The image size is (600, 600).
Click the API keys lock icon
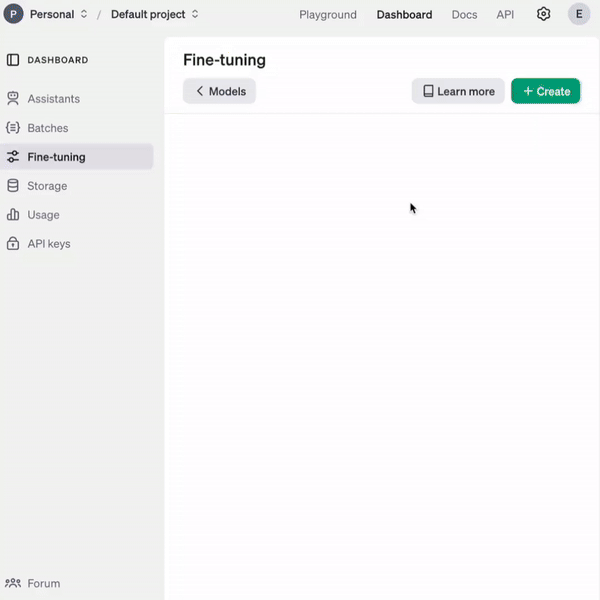pos(13,243)
